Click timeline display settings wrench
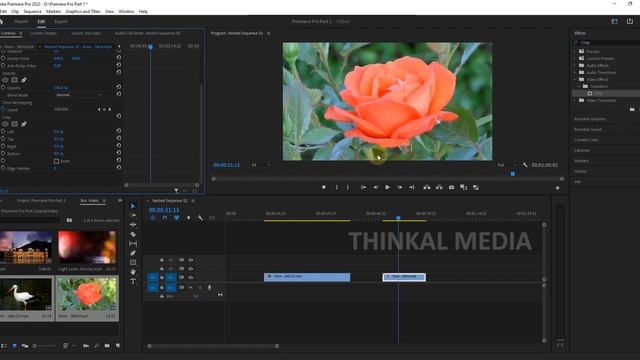 [200, 218]
